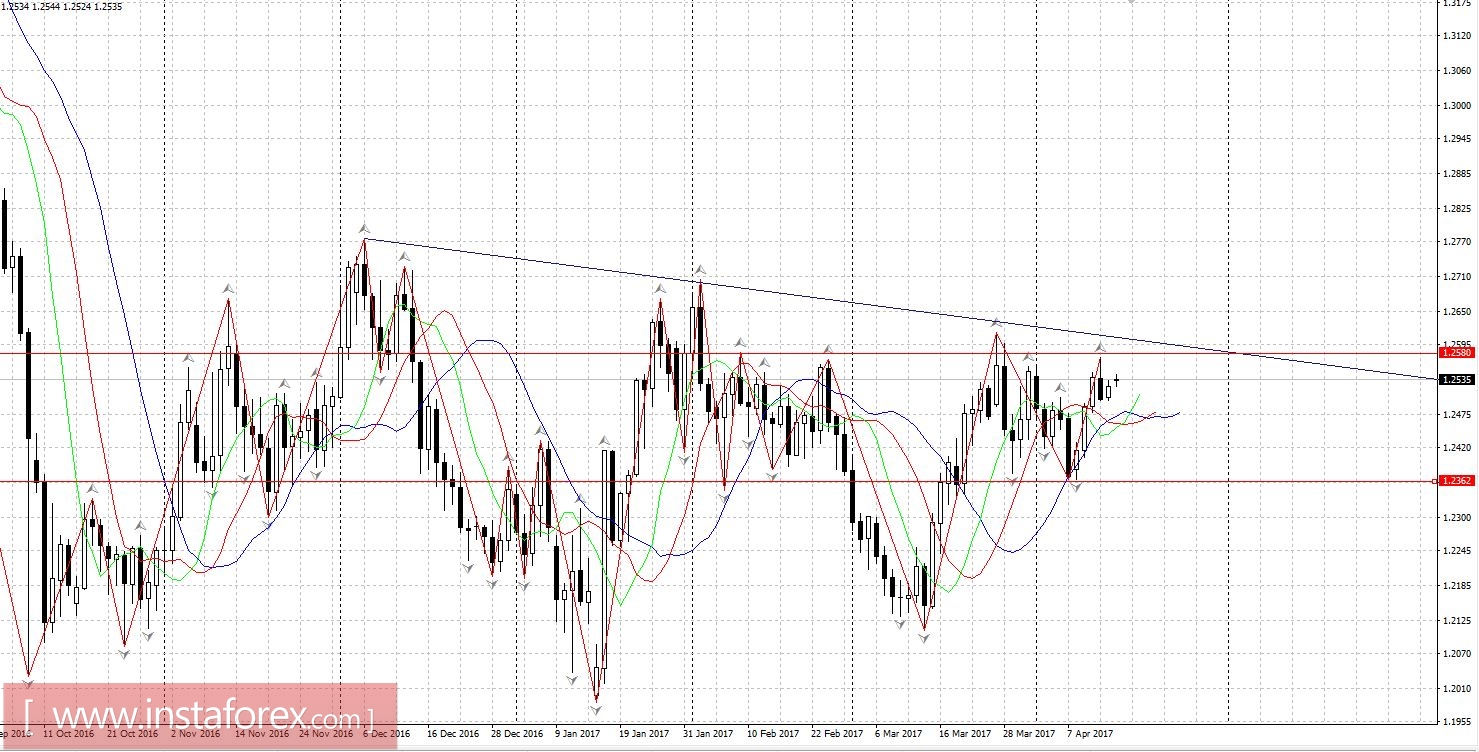This screenshot has height=752, width=1479.
Task: Click the down fractal arrow below the January 2017 lowest low
Action: pyautogui.click(x=596, y=709)
